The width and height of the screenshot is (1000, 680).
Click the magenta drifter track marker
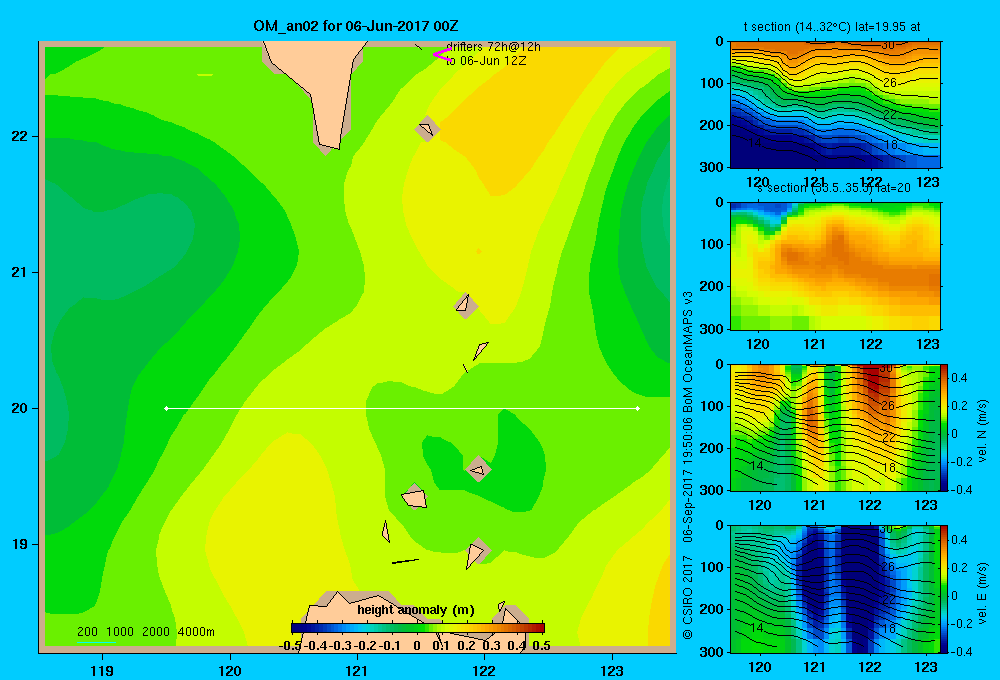[442, 55]
